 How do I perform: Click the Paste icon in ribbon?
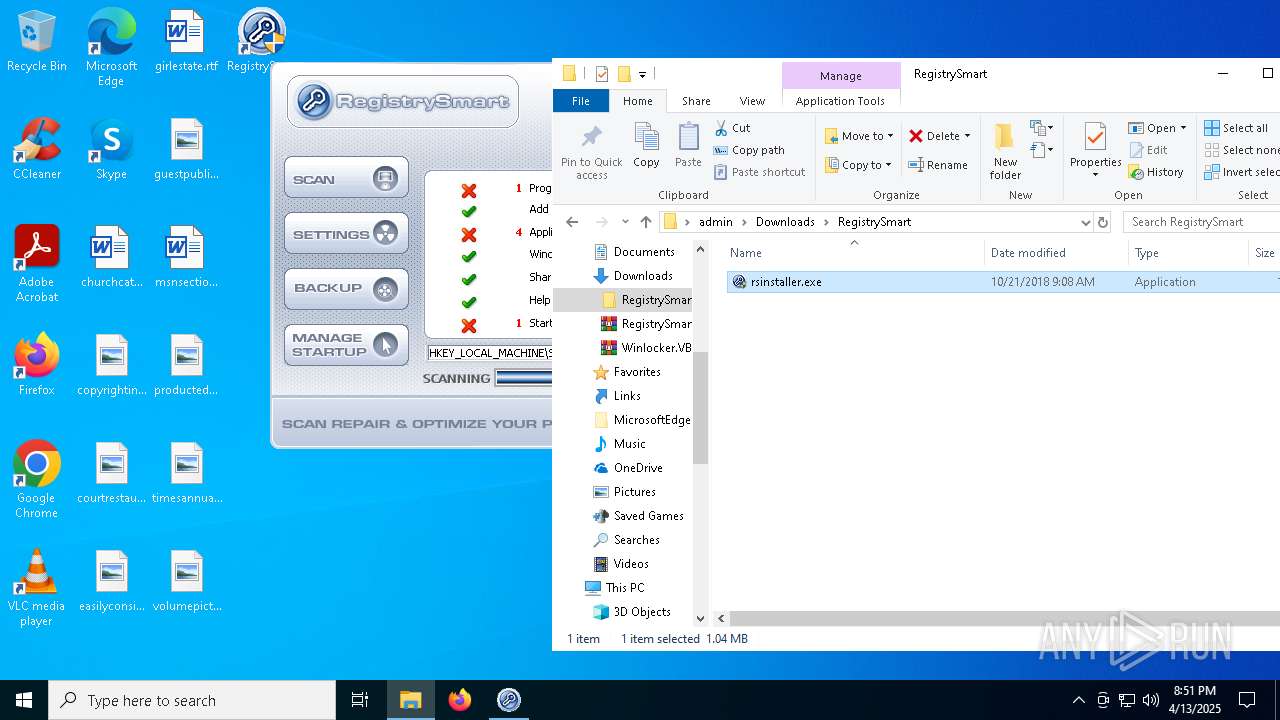(x=688, y=146)
